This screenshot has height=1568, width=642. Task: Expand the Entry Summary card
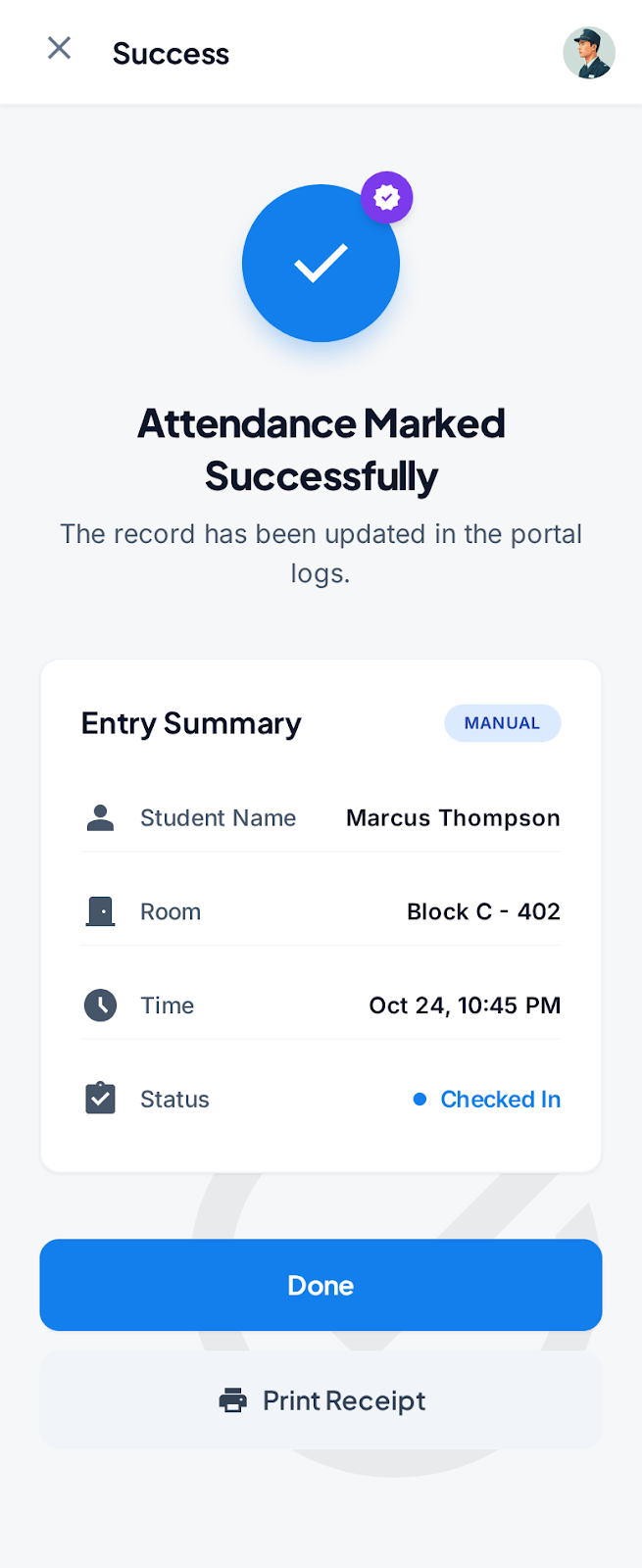point(190,723)
